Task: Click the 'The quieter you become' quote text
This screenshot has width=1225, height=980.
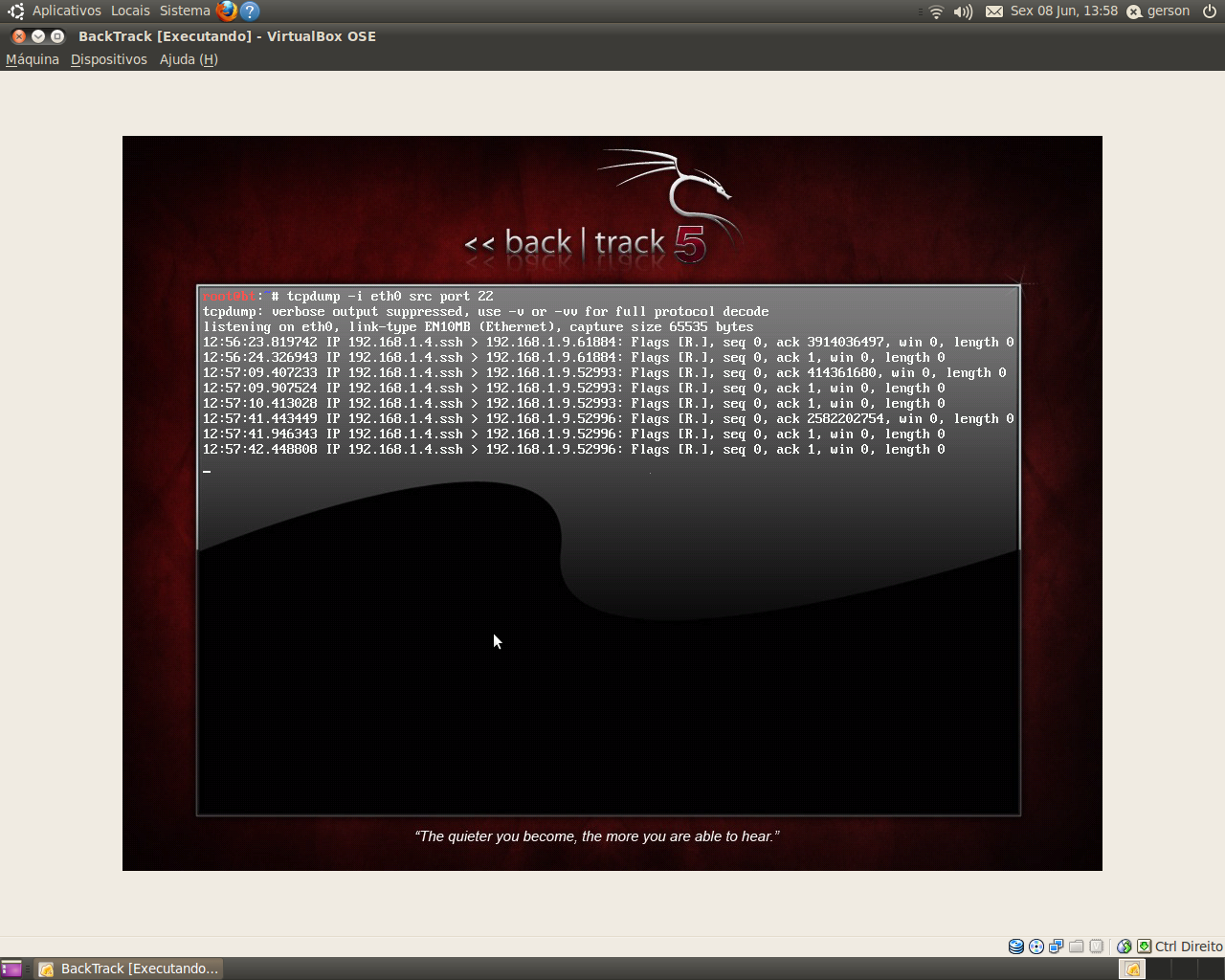Action: pyautogui.click(x=597, y=836)
